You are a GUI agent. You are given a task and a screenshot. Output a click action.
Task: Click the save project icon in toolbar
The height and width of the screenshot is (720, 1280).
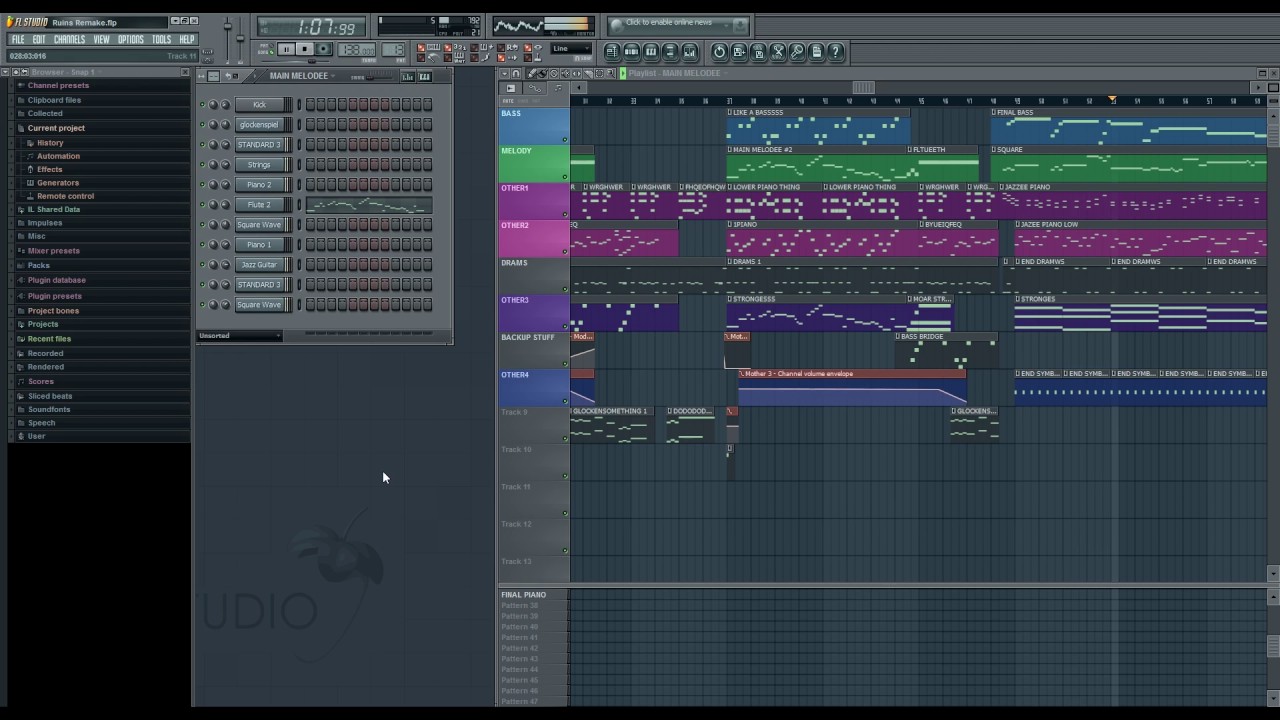[x=739, y=52]
